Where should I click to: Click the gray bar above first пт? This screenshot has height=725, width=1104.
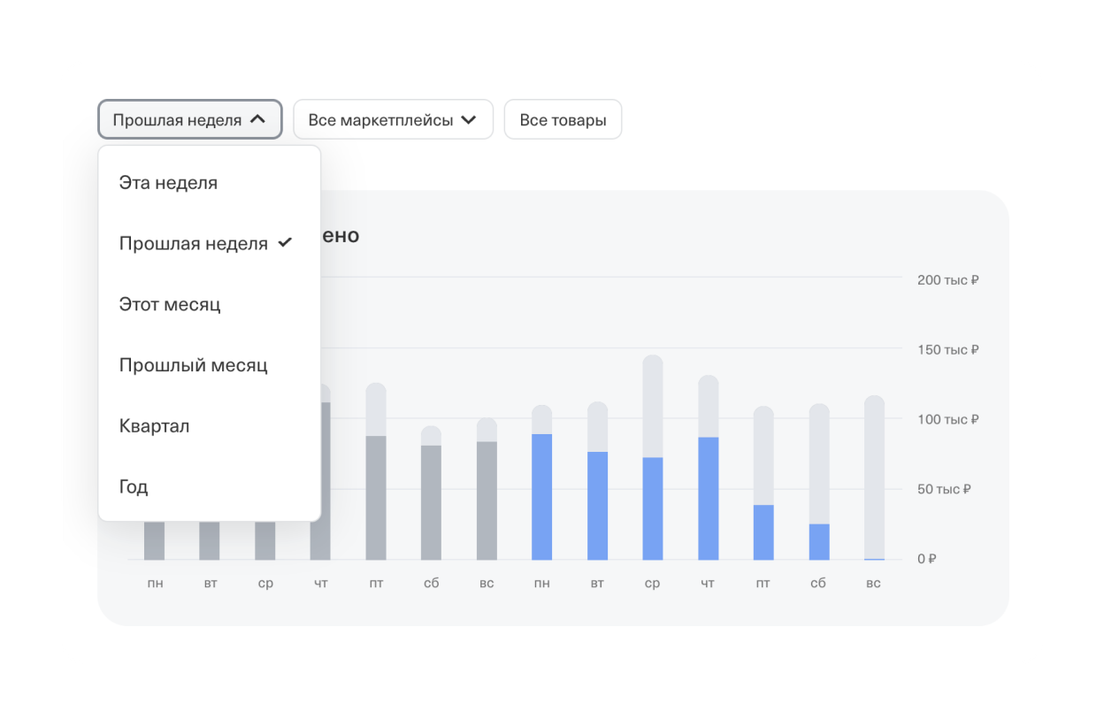point(376,497)
